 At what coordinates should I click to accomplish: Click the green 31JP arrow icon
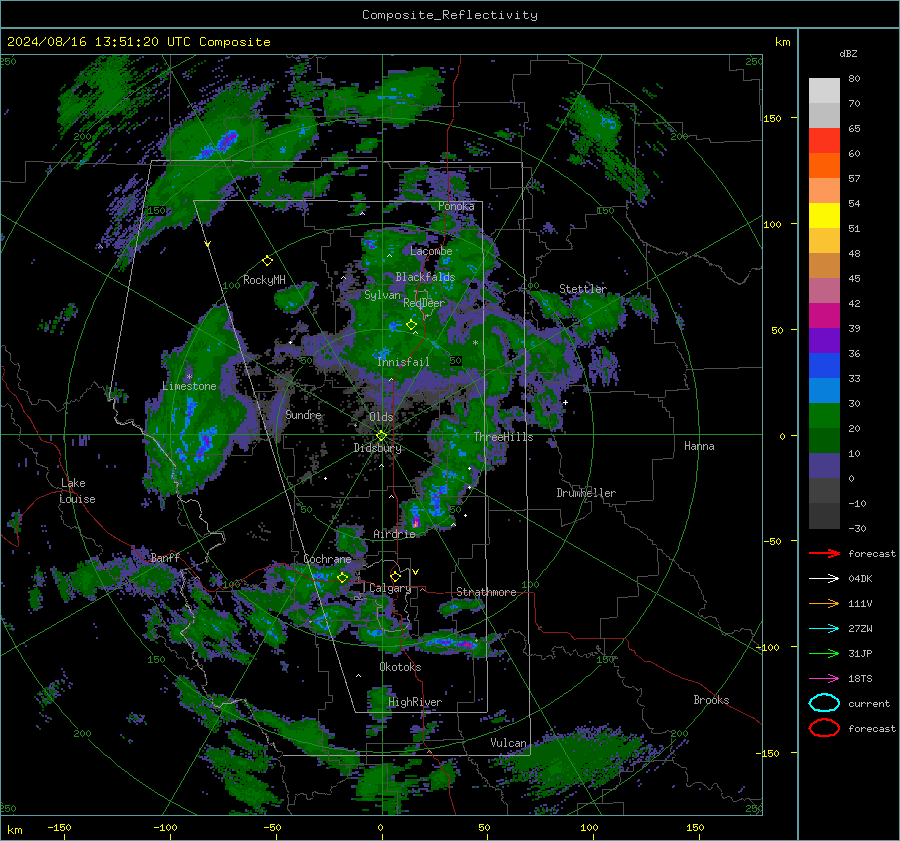point(824,653)
